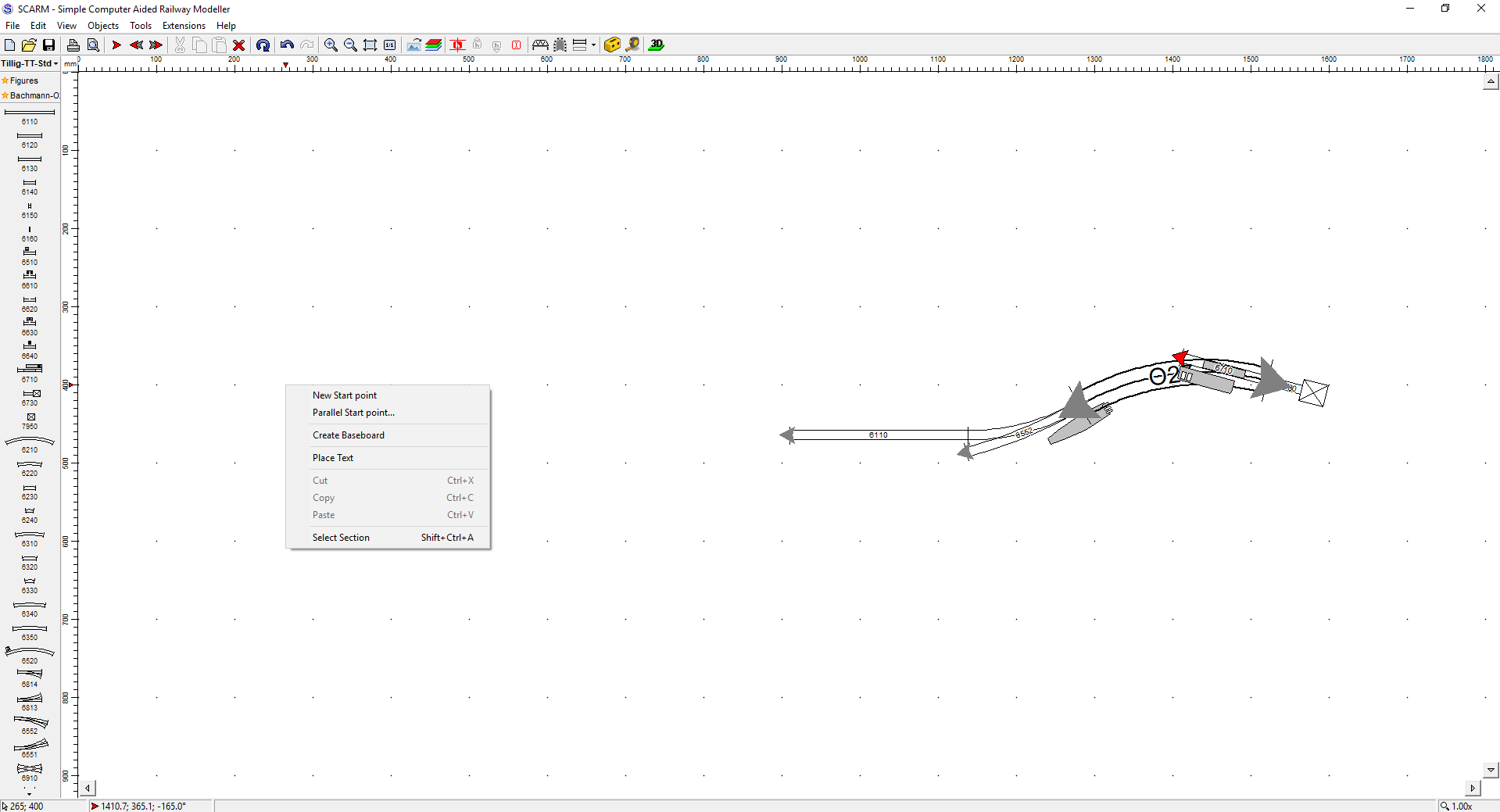The image size is (1500, 812).
Task: Click the red height tool icon
Action: tap(457, 45)
